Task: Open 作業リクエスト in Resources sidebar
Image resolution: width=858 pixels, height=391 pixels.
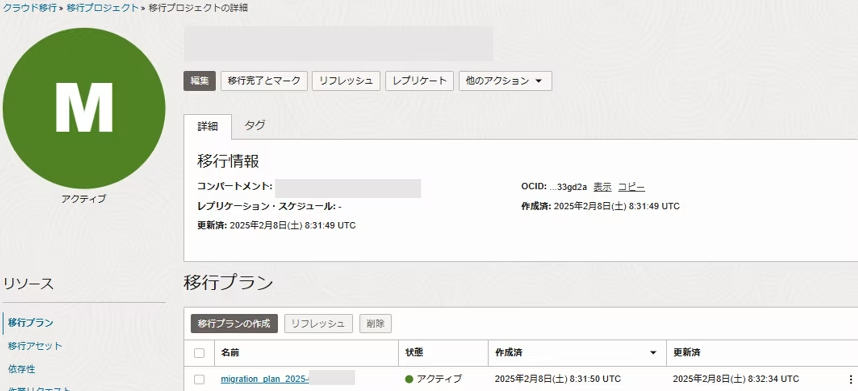Action: point(39,388)
